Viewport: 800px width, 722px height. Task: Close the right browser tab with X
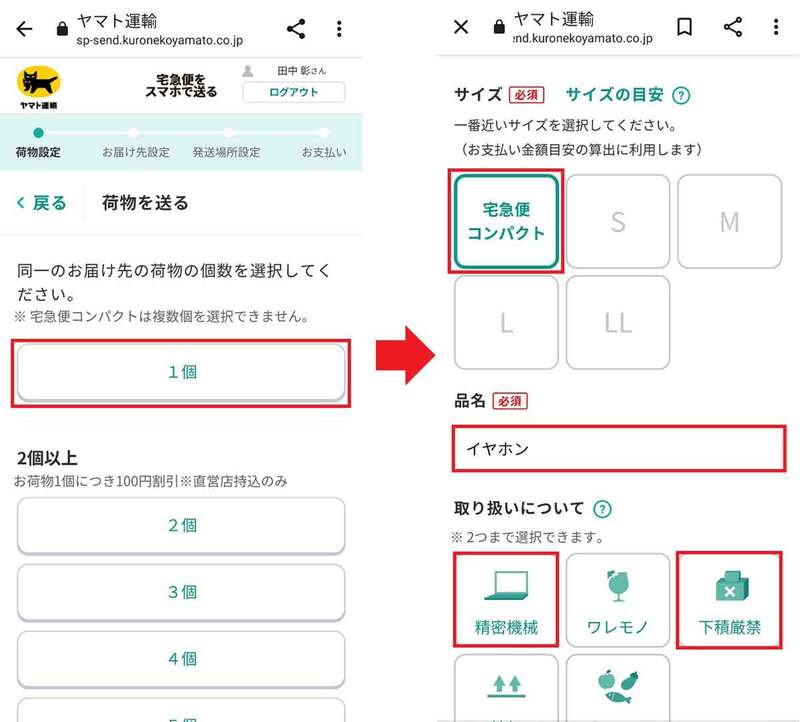(461, 27)
